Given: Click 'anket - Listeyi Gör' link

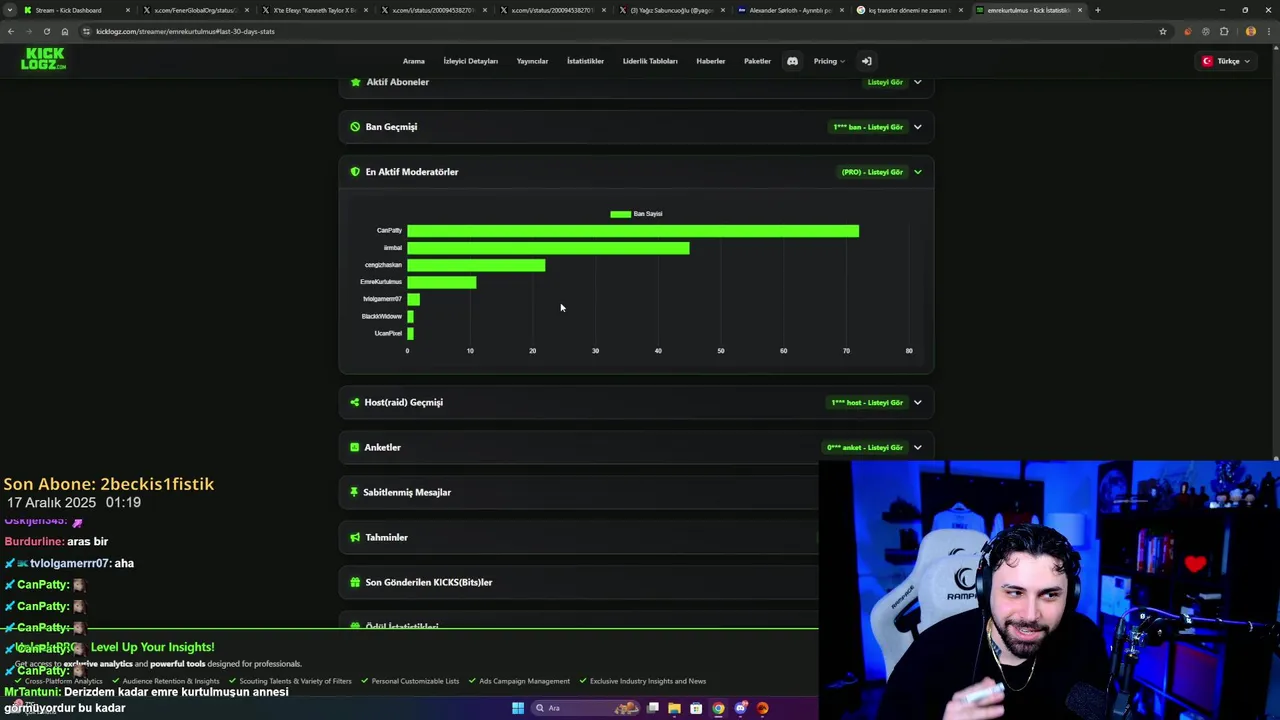Looking at the screenshot, I should point(865,447).
